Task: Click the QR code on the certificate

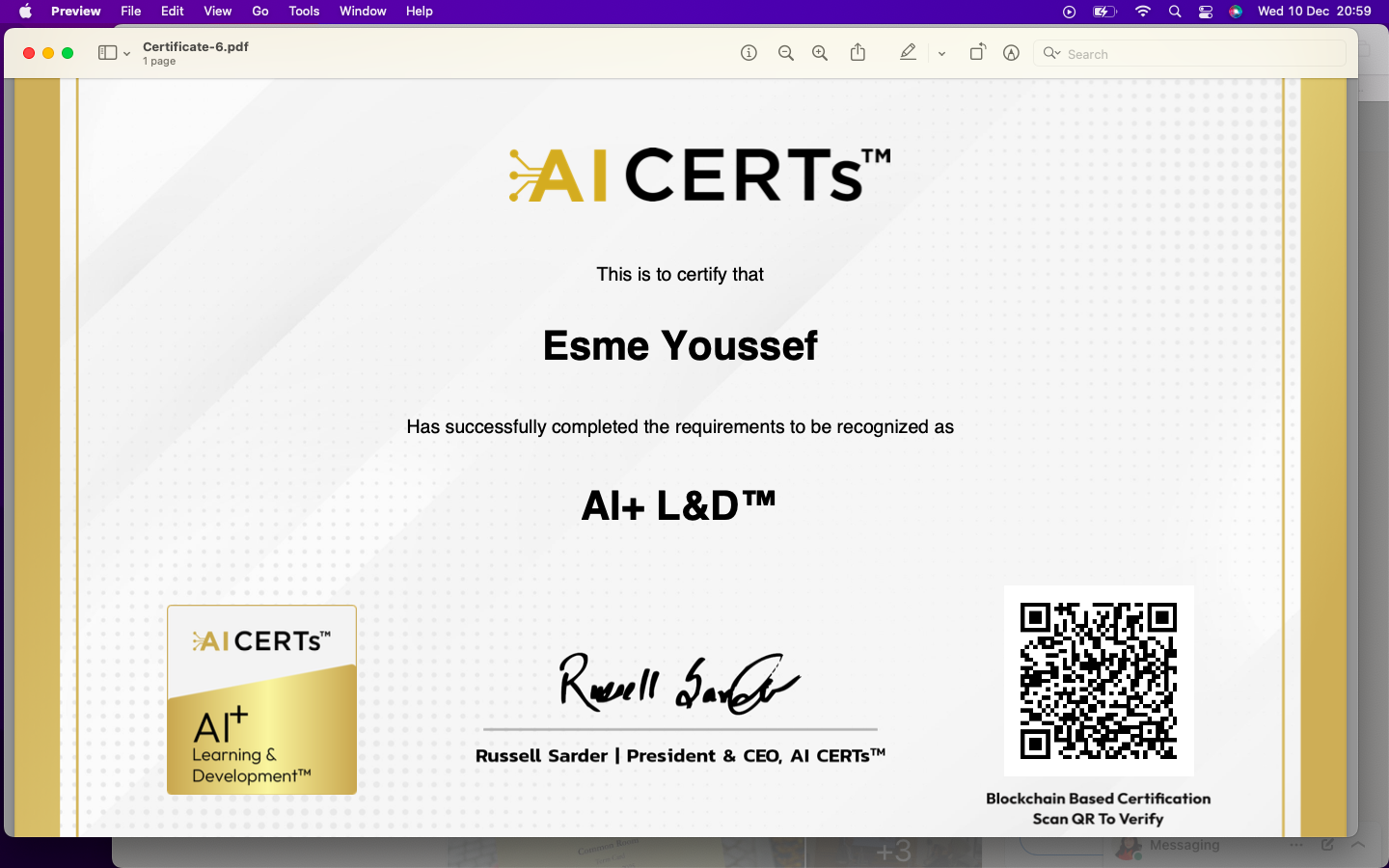Action: coord(1099,681)
